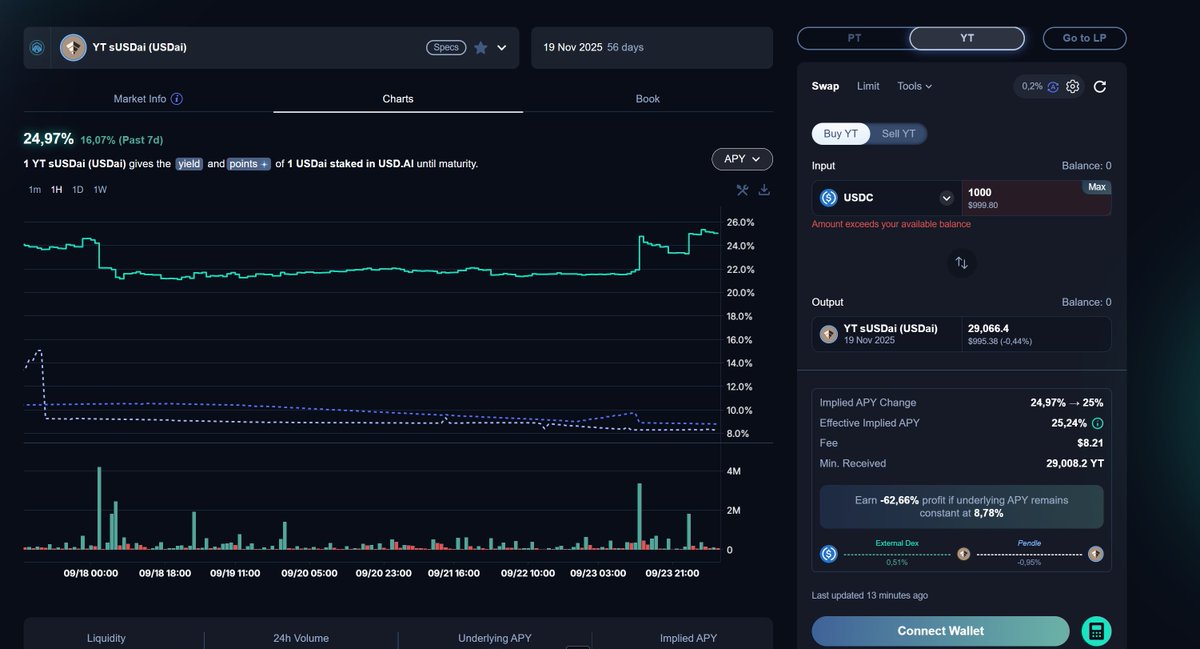Open the calculator icon beside Connect Wallet
The height and width of the screenshot is (649, 1200).
pos(1096,631)
